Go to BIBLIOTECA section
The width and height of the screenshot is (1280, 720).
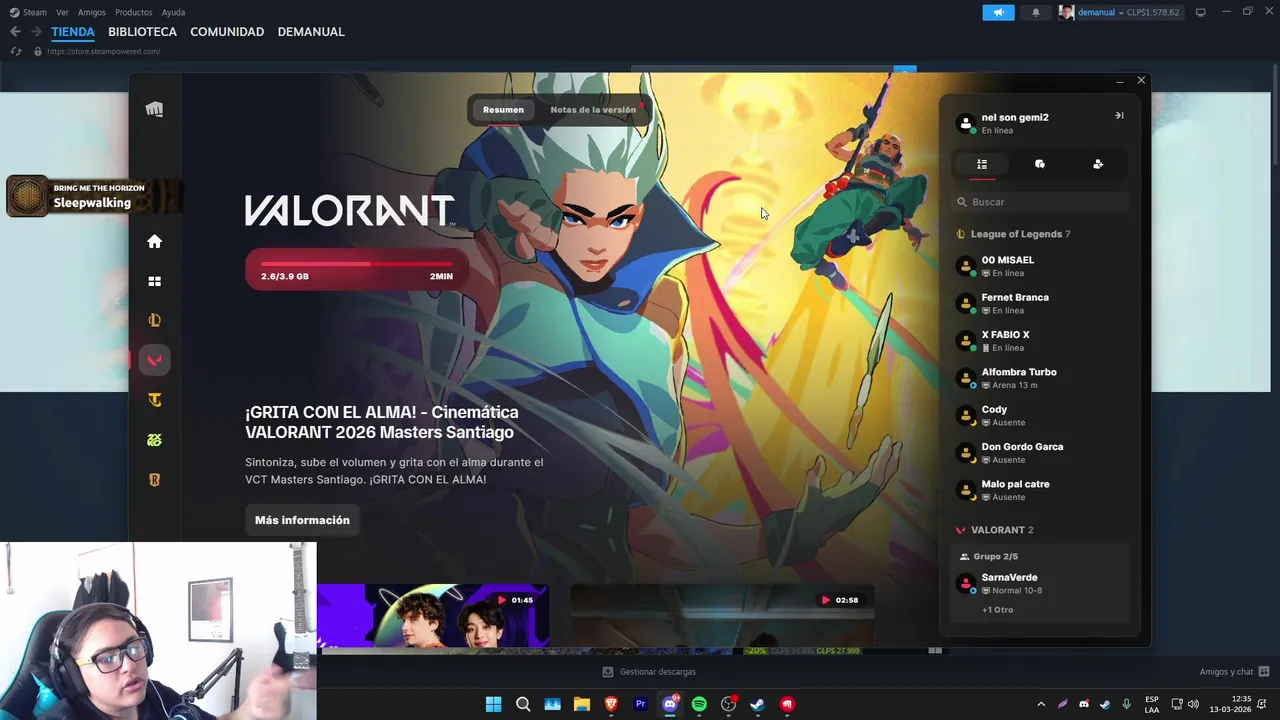(x=142, y=32)
